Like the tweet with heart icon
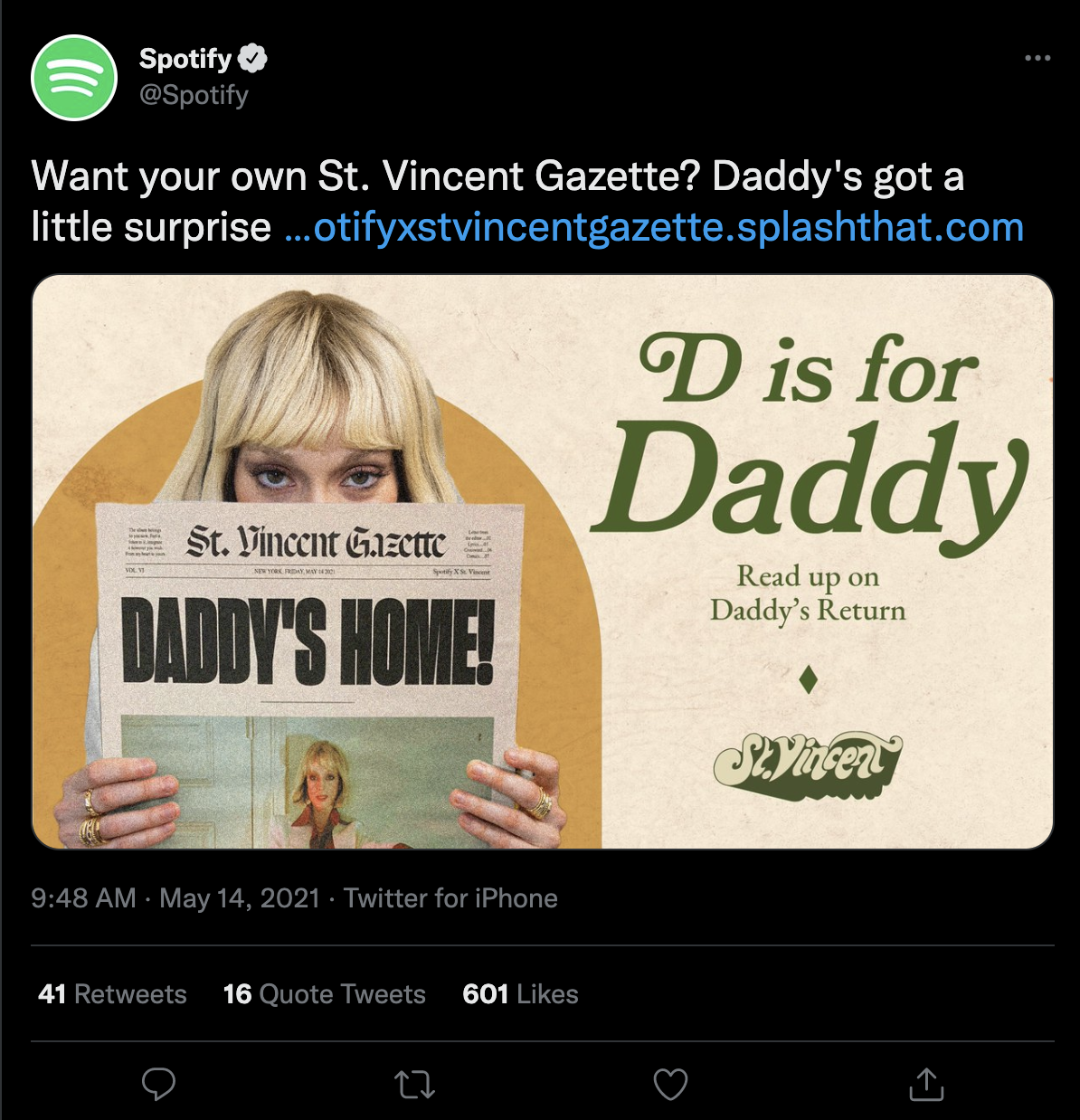The image size is (1080, 1120). pyautogui.click(x=670, y=1084)
